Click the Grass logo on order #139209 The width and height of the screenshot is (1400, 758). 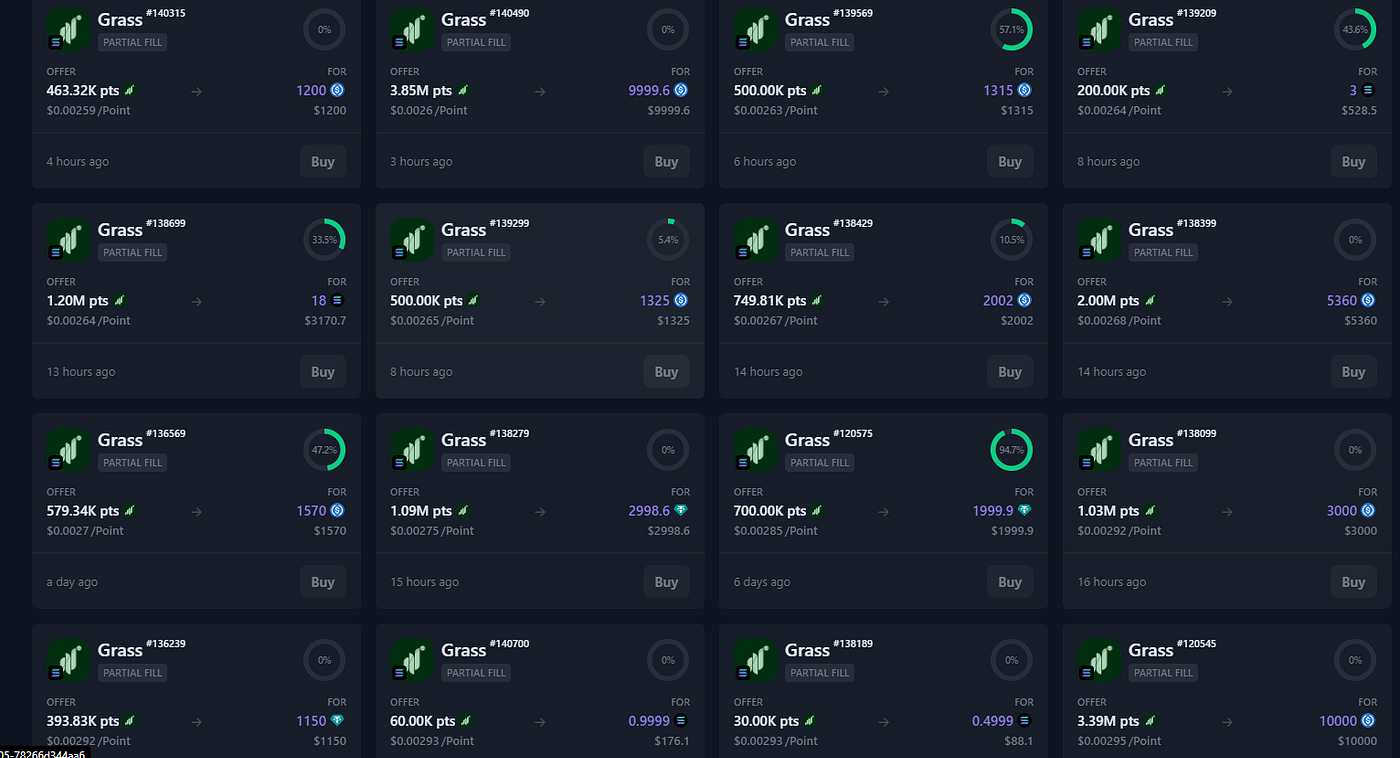coord(1099,29)
